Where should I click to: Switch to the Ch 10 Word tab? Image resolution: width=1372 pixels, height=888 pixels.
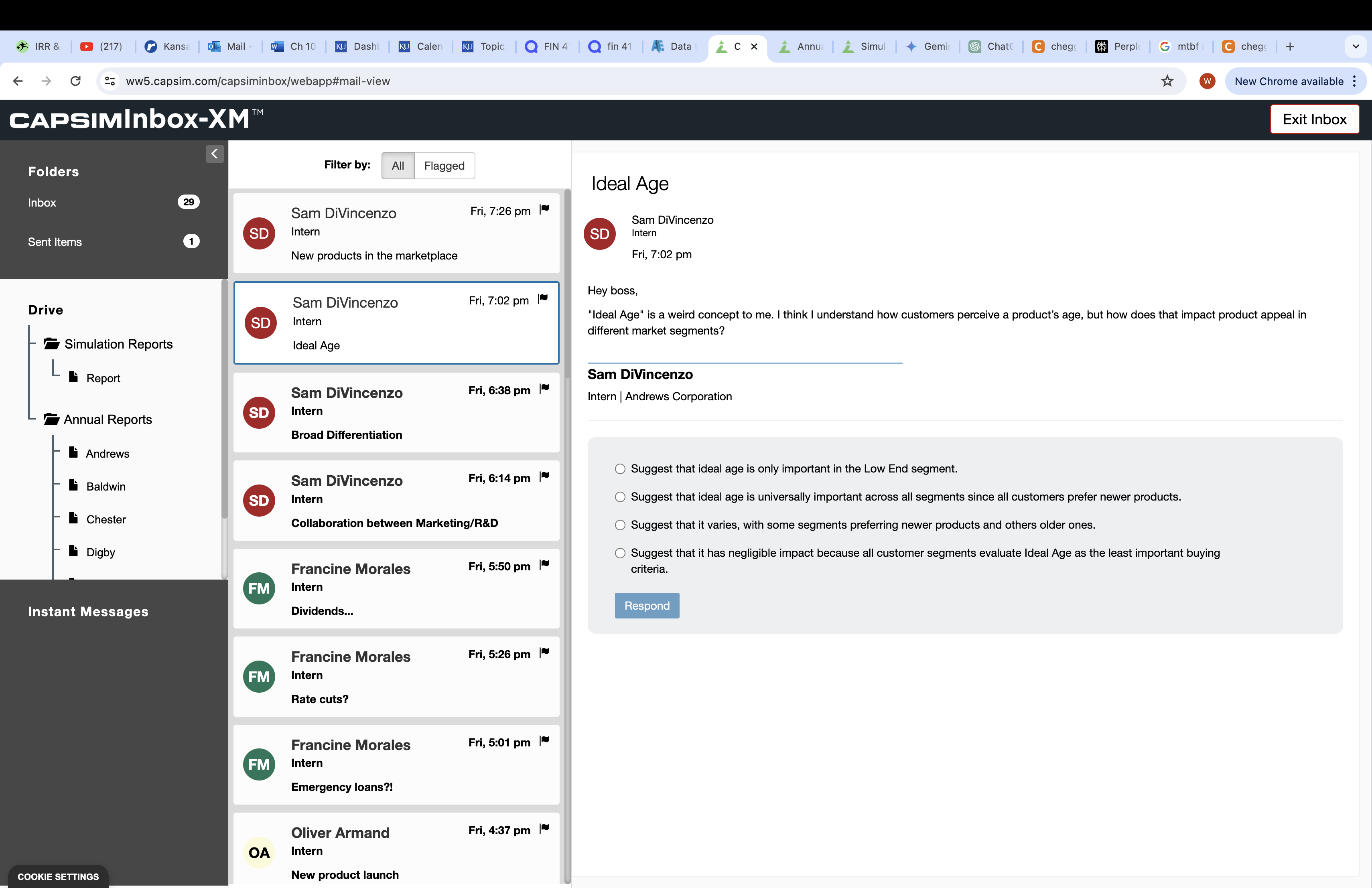[293, 47]
